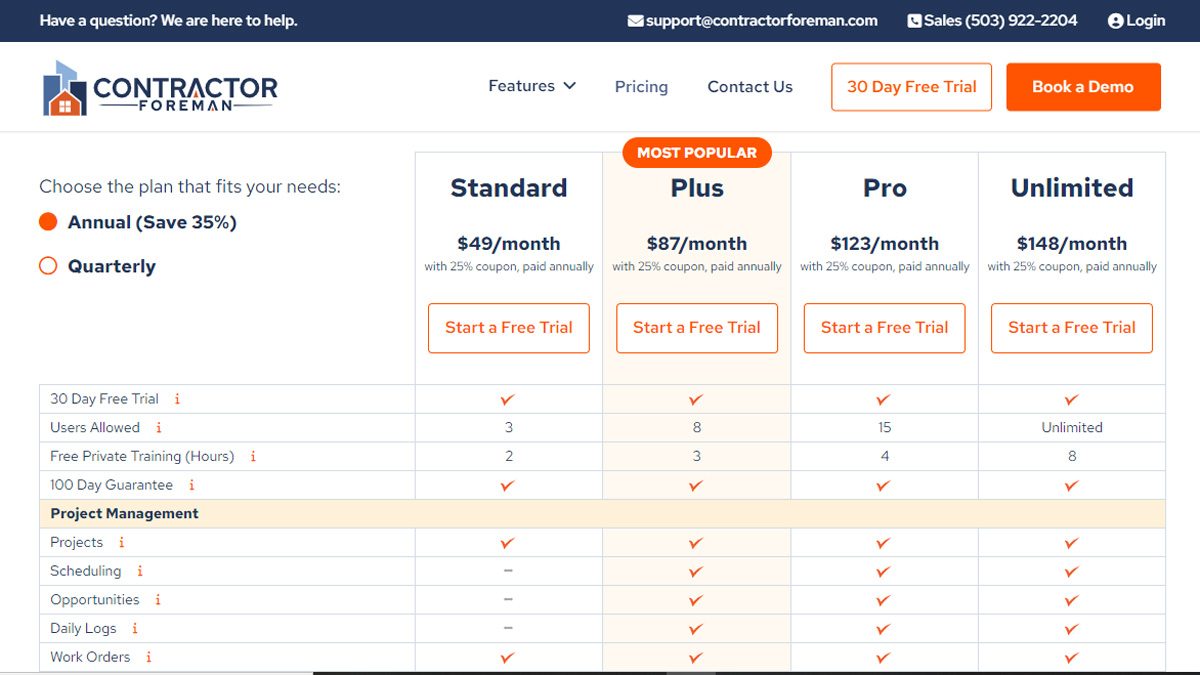Viewport: 1200px width, 675px height.
Task: Open the info tooltip for 30 Day Free Trial
Action: 177,398
